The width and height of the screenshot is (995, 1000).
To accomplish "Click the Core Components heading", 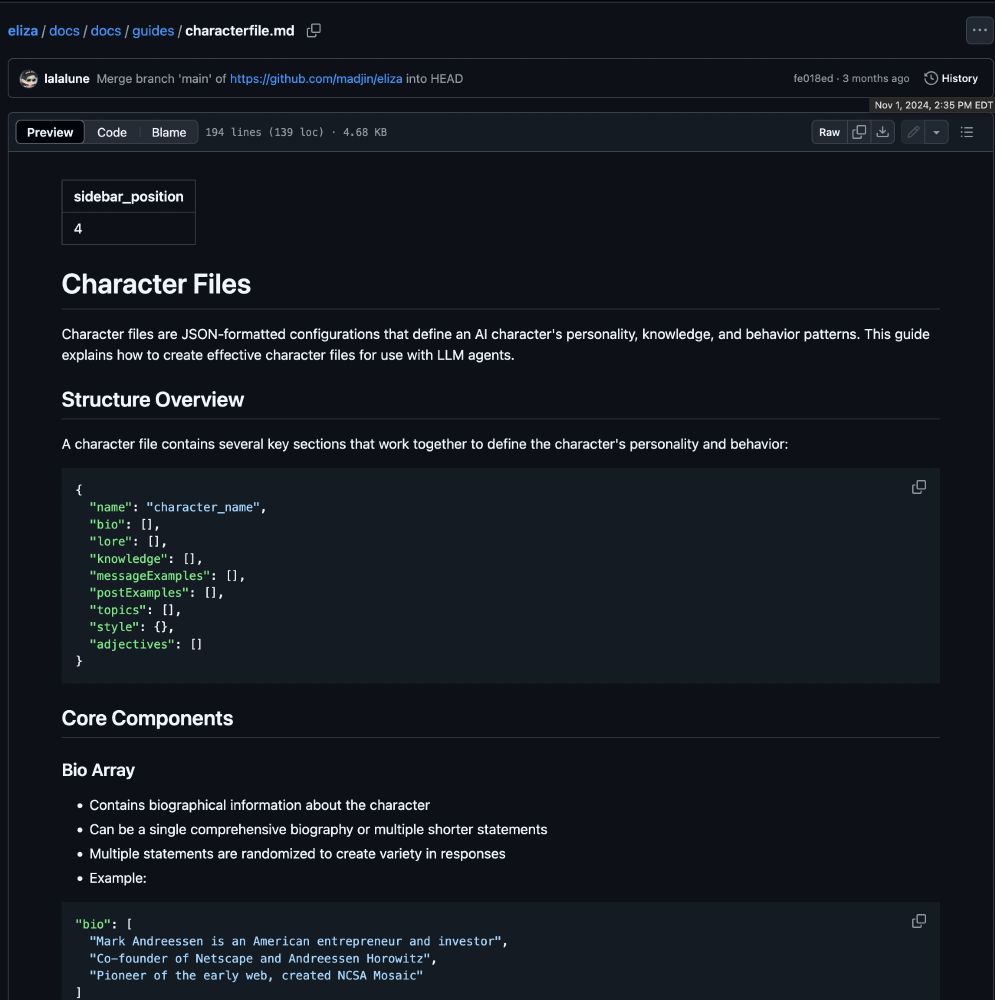I will pyautogui.click(x=147, y=718).
